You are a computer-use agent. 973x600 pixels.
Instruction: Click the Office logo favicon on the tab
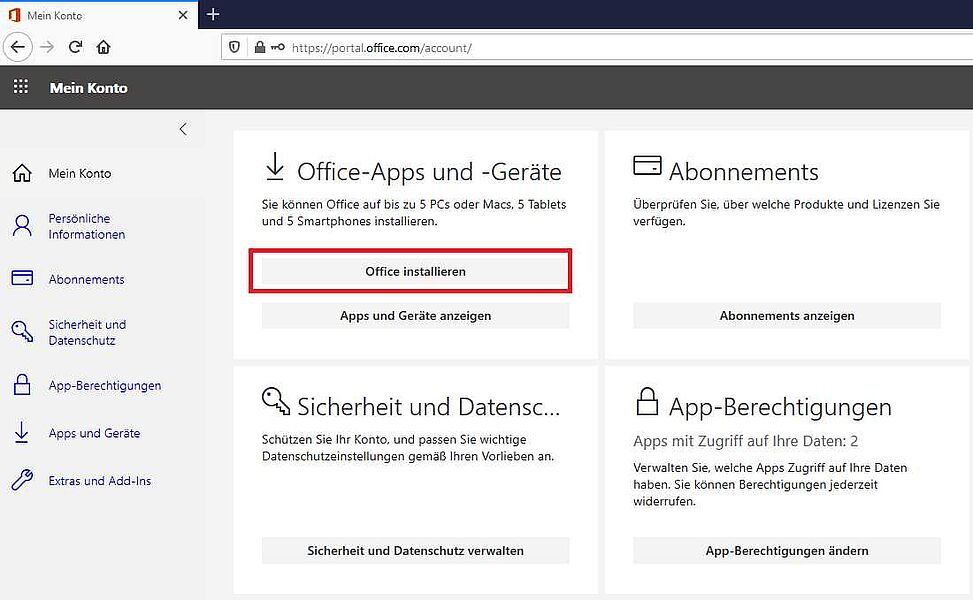(x=14, y=15)
